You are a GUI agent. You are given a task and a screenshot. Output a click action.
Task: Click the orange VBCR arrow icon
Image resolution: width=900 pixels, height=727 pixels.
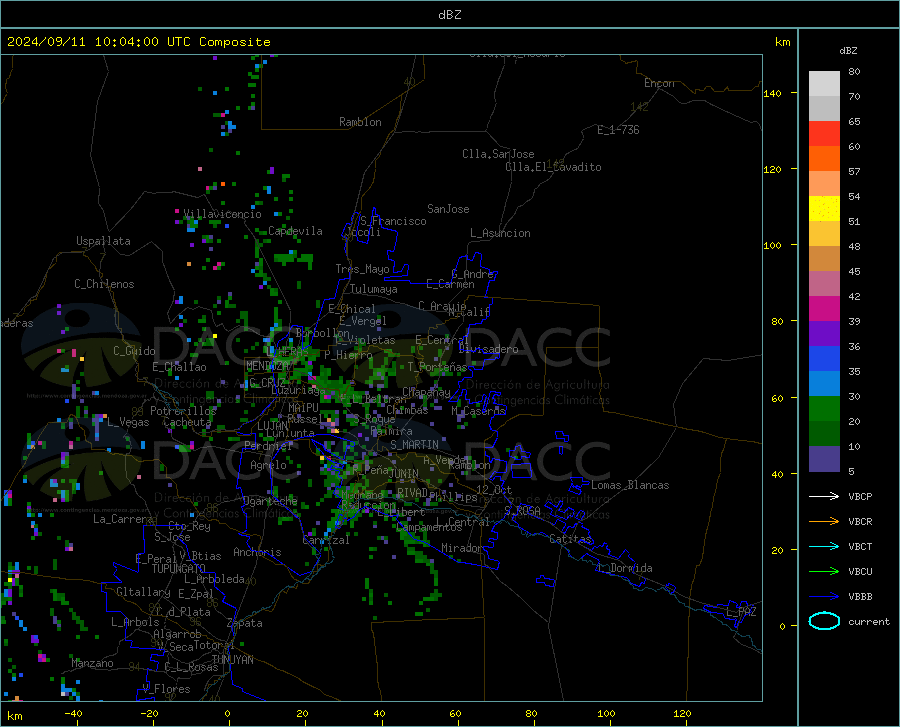824,522
